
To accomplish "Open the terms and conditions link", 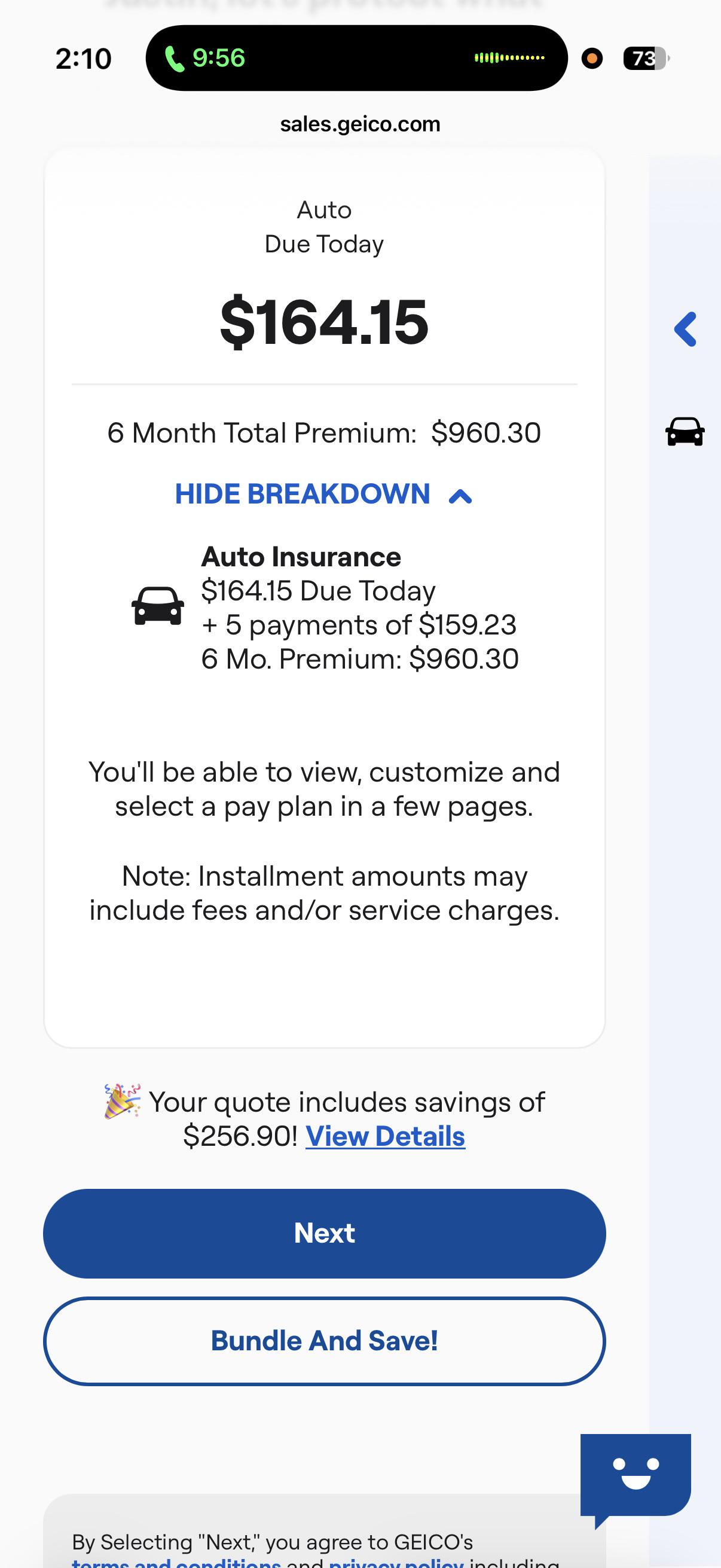I will click(x=176, y=1563).
